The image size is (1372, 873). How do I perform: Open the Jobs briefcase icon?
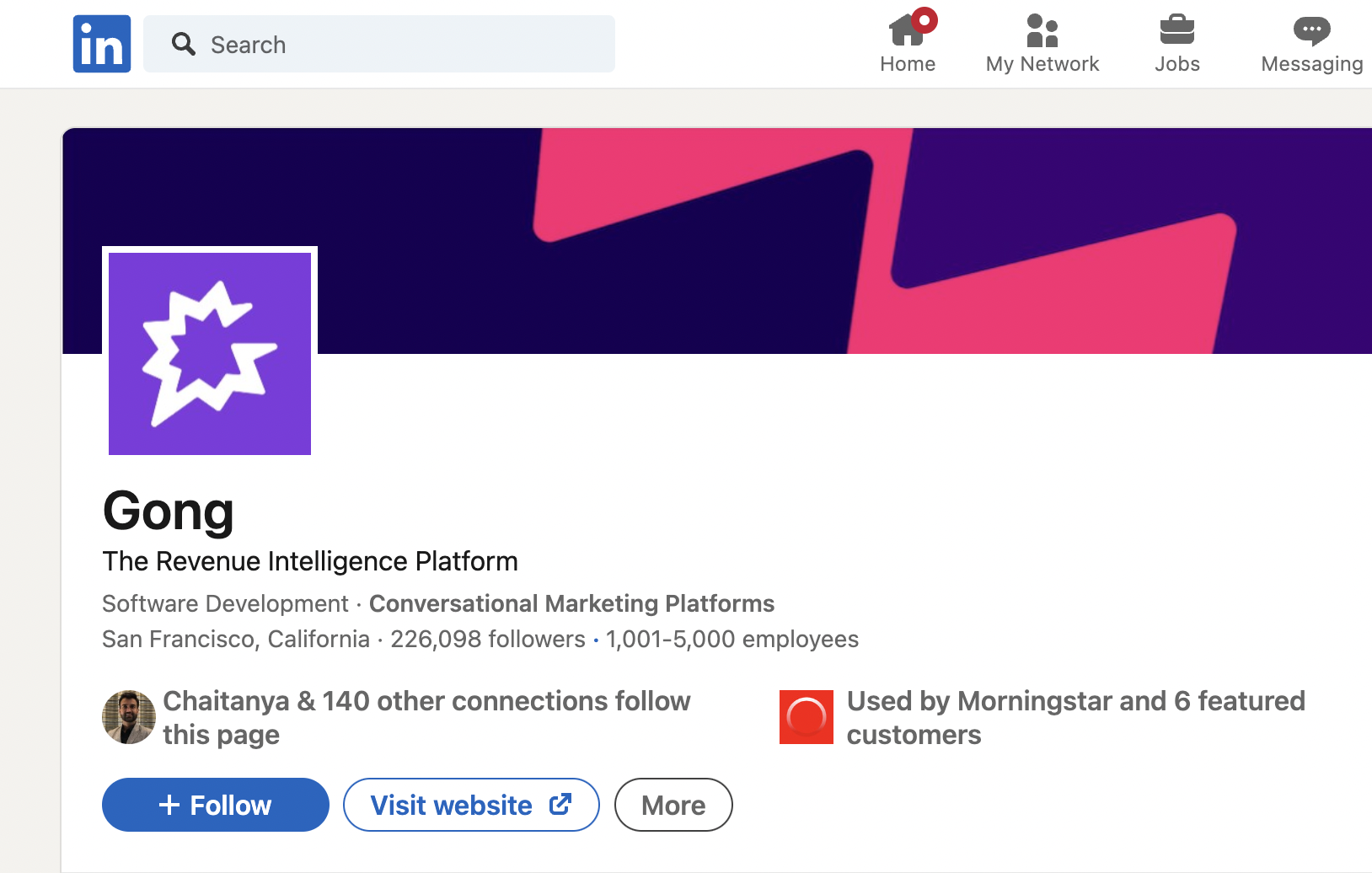click(x=1177, y=30)
